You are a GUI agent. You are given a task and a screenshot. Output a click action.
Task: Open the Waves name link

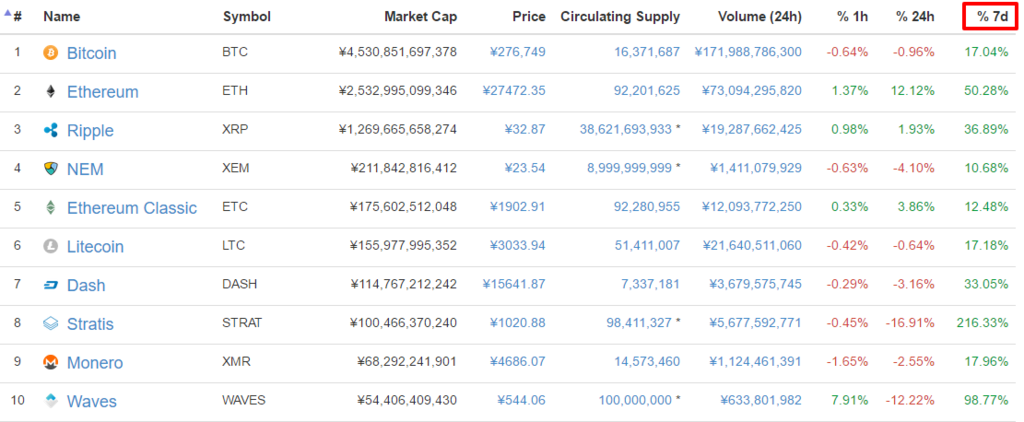tap(91, 401)
